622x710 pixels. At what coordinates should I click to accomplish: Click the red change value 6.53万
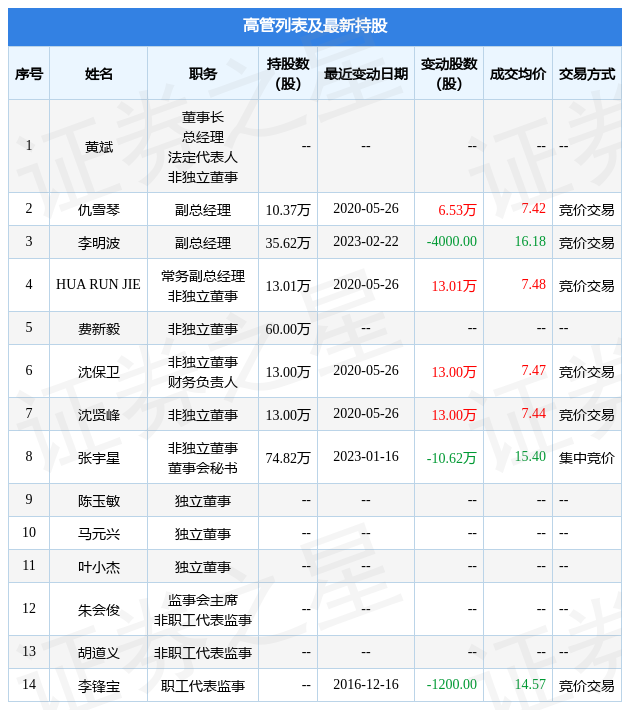pos(457,210)
